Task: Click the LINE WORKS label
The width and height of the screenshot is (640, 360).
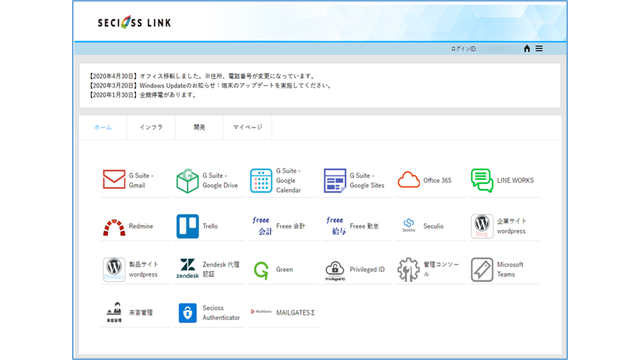Action: [x=515, y=180]
